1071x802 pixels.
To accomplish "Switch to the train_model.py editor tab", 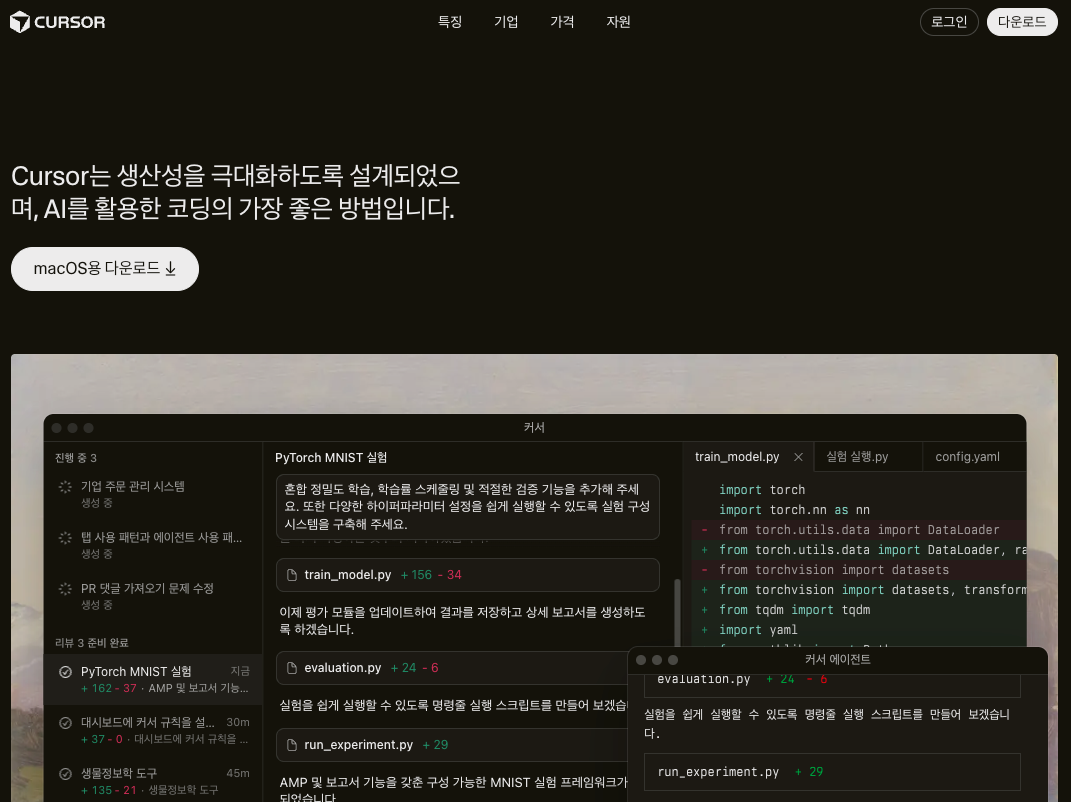I will point(737,456).
